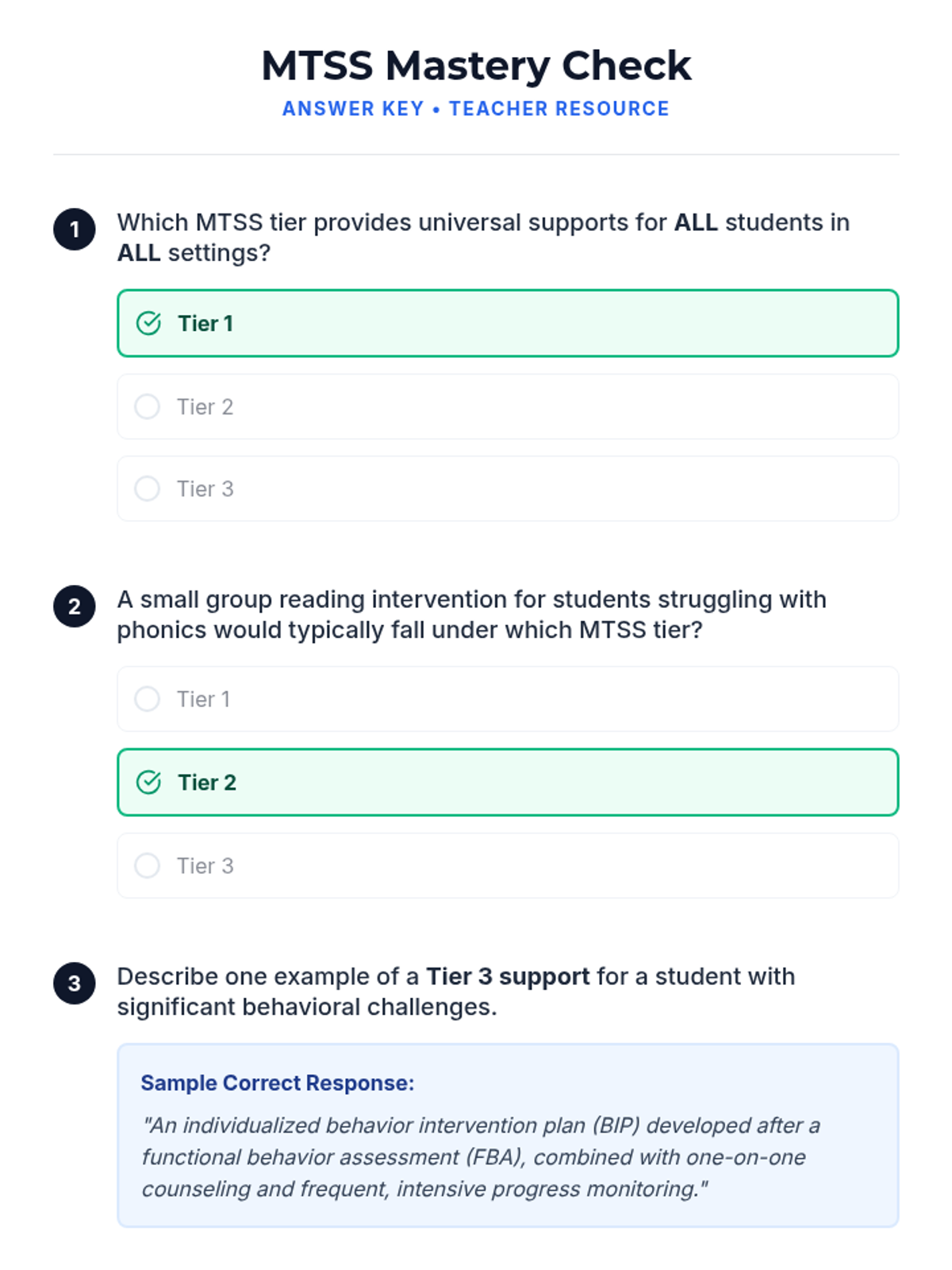Click the highlighted Tier 1 label in question 1
This screenshot has width=952, height=1270.
(x=205, y=324)
